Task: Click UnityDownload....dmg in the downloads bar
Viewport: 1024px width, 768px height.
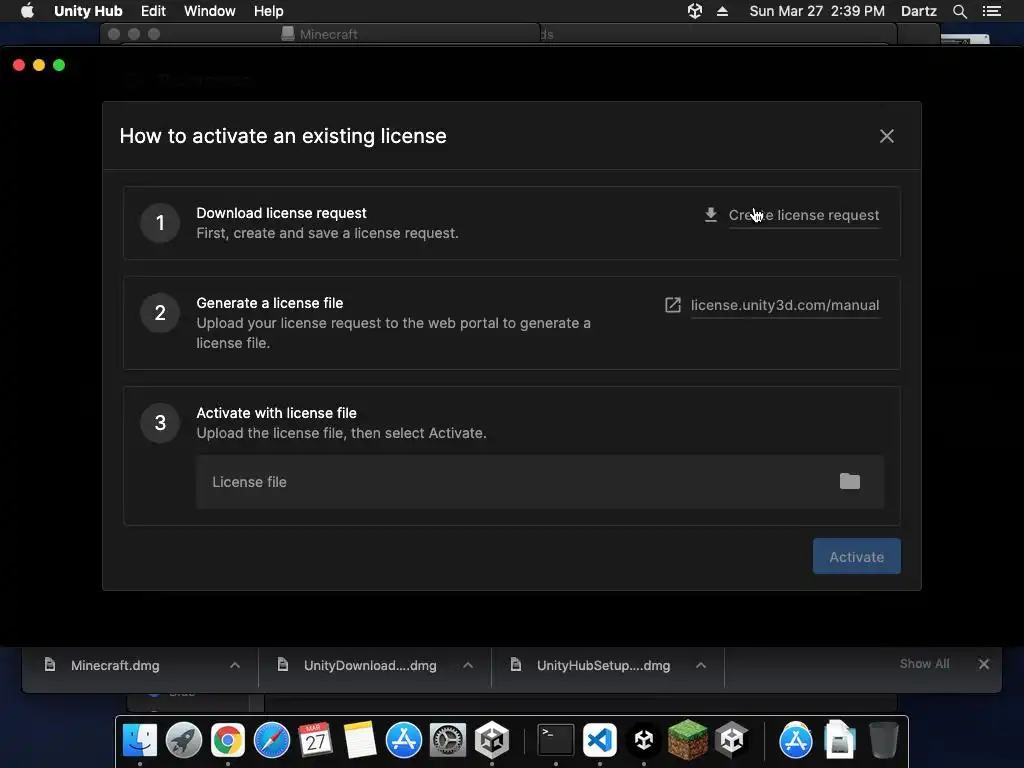Action: tap(370, 665)
